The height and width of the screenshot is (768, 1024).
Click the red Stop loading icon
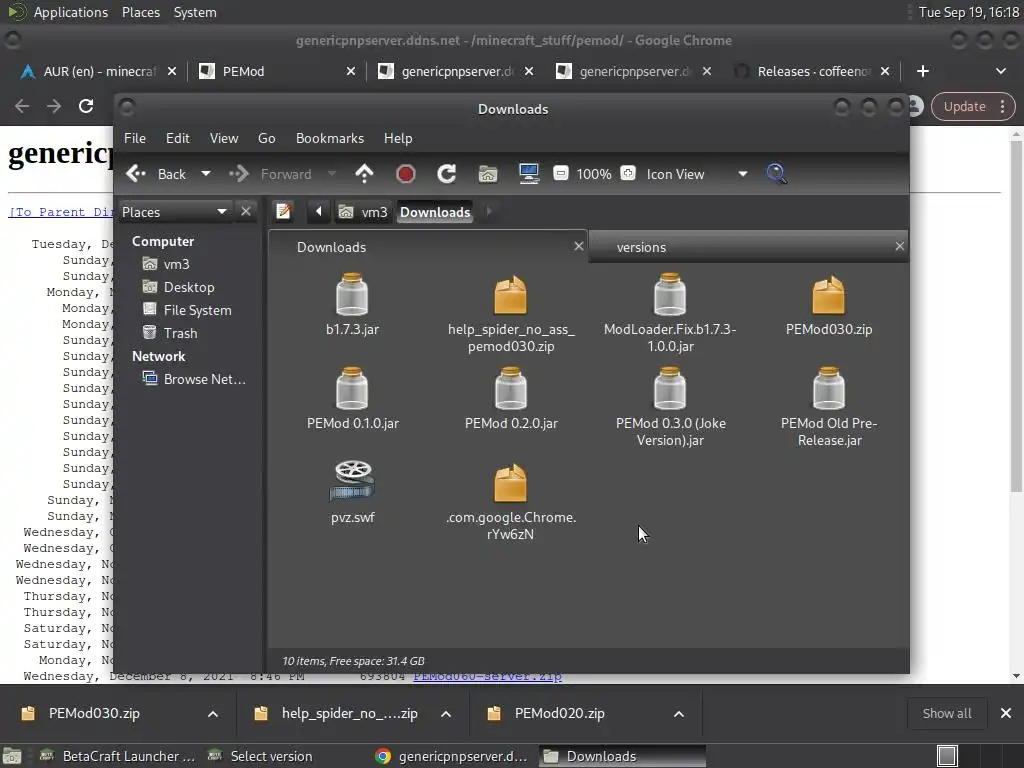(x=406, y=174)
